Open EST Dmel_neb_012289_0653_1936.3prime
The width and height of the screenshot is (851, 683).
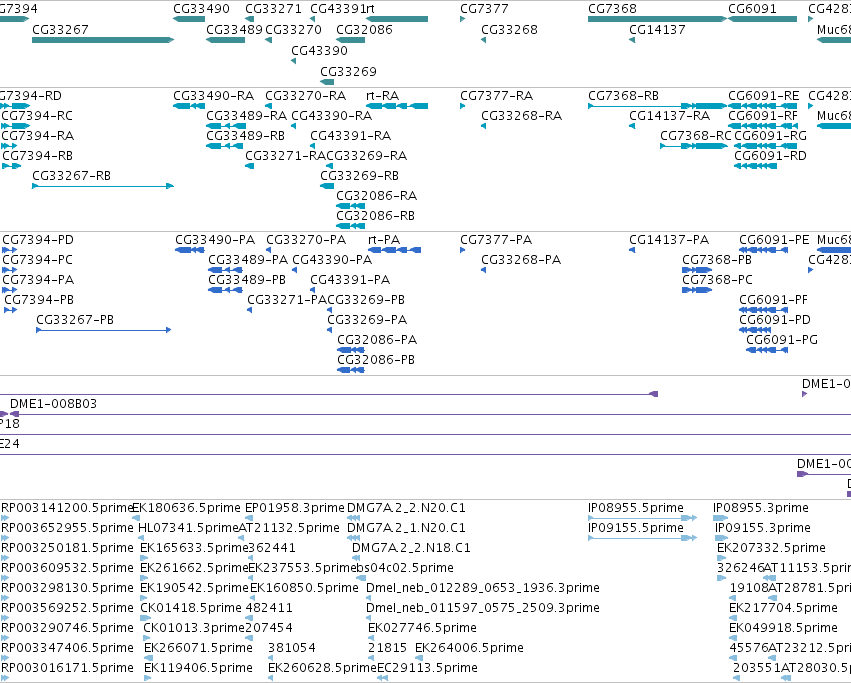[483, 588]
